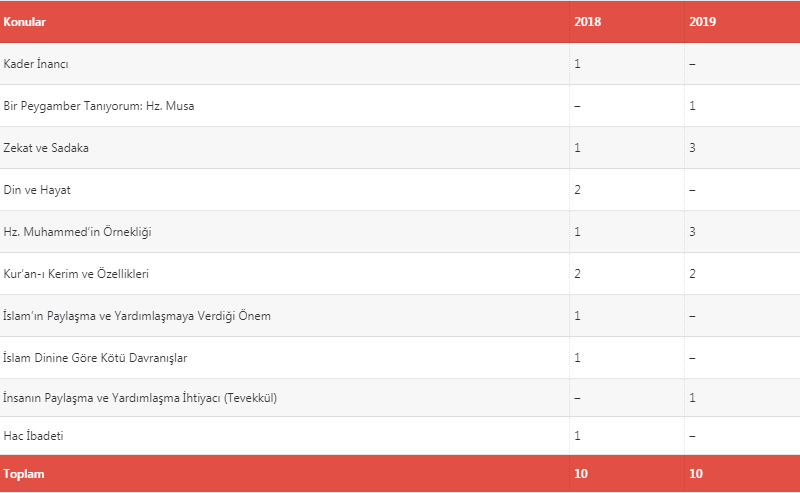
Task: Select the 2019 value for Zekat ve Sadaka
Action: click(x=692, y=148)
